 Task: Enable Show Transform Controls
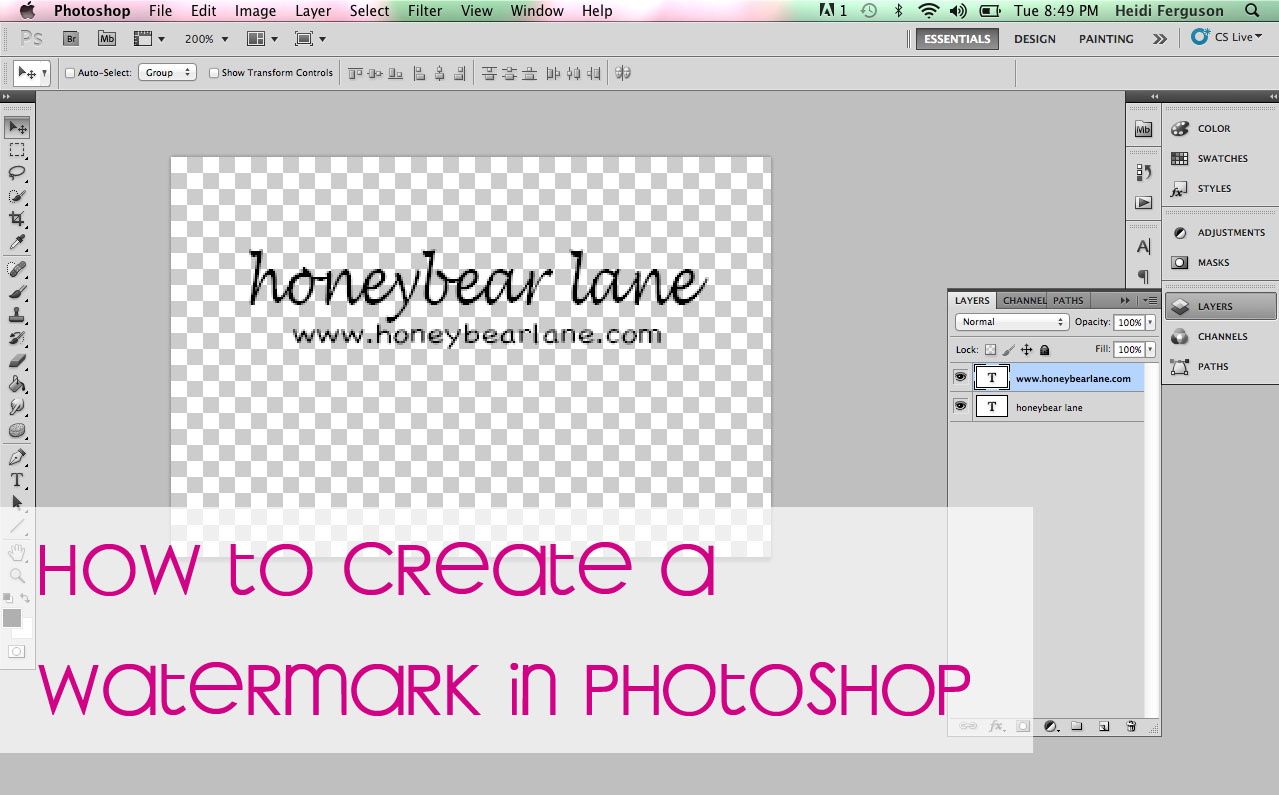tap(212, 72)
